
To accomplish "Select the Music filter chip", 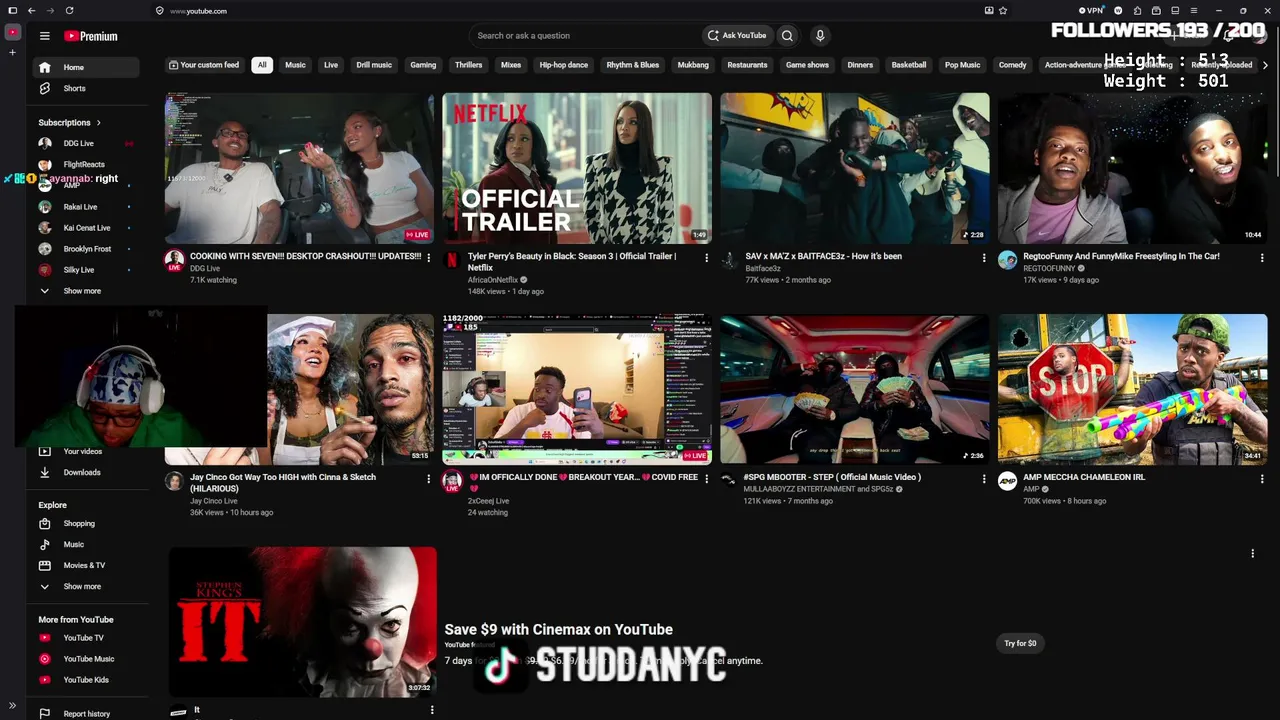I will coord(295,65).
